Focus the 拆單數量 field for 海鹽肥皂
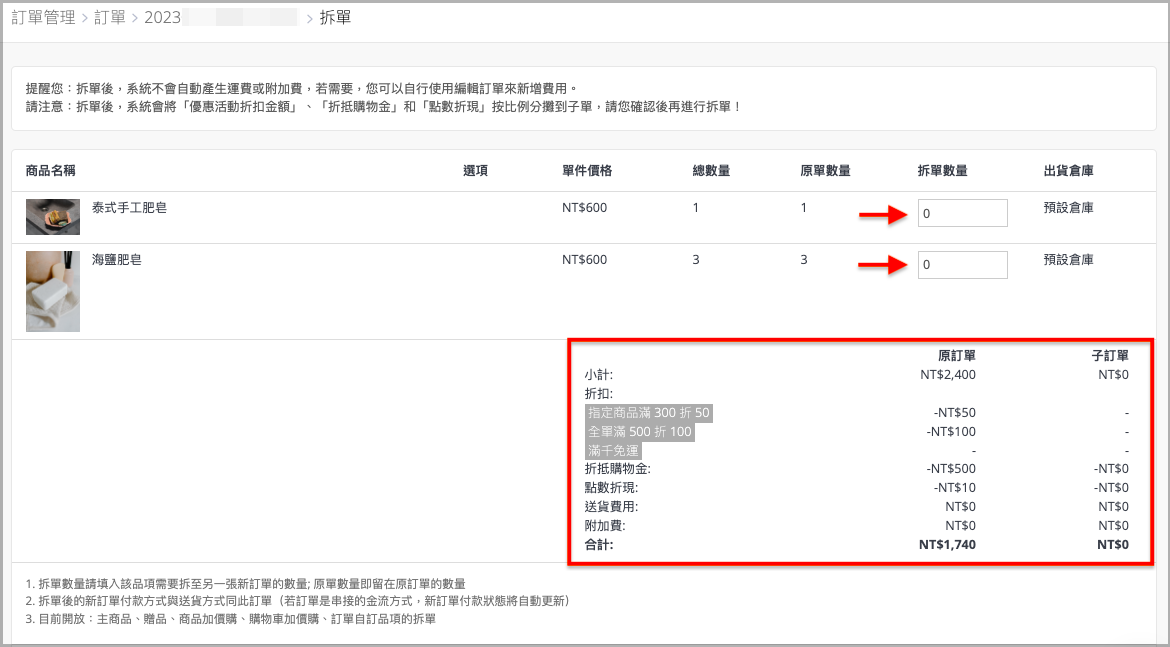Image resolution: width=1170 pixels, height=647 pixels. coord(962,265)
